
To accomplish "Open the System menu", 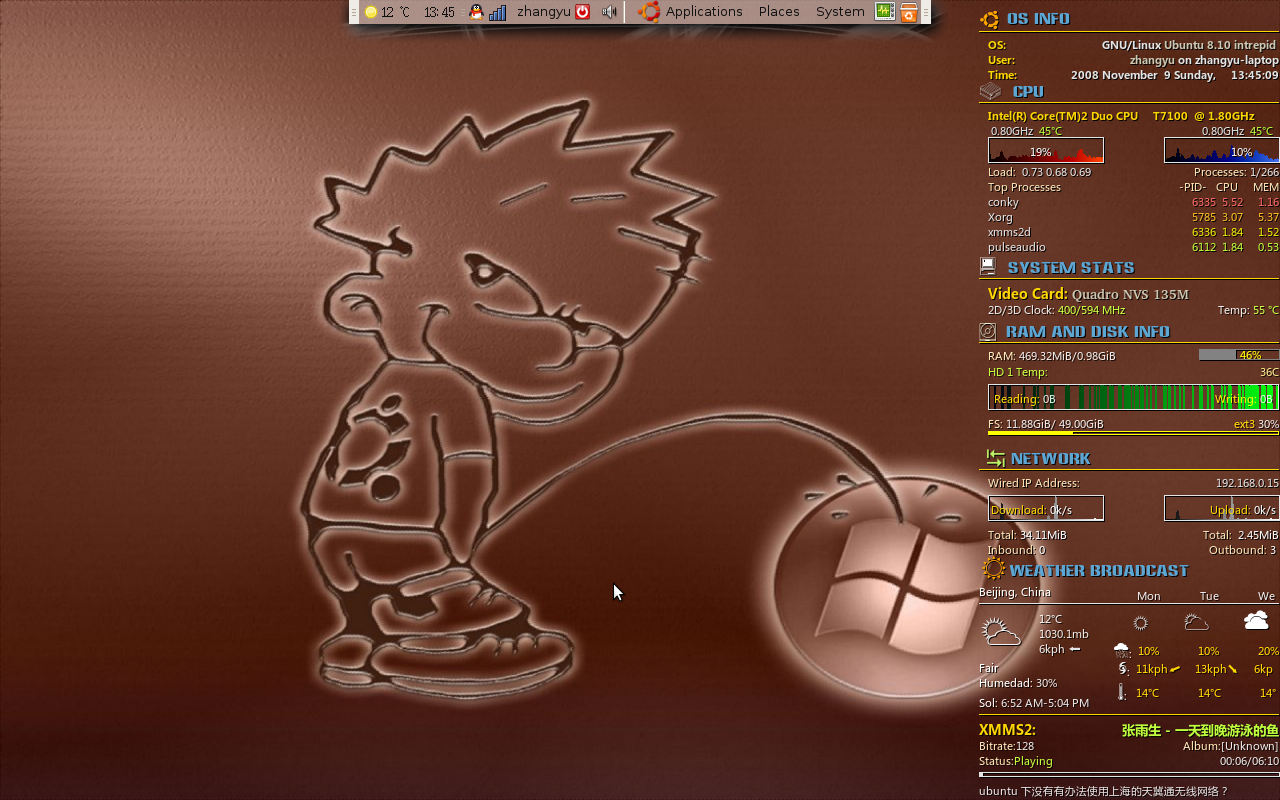I will coord(840,12).
